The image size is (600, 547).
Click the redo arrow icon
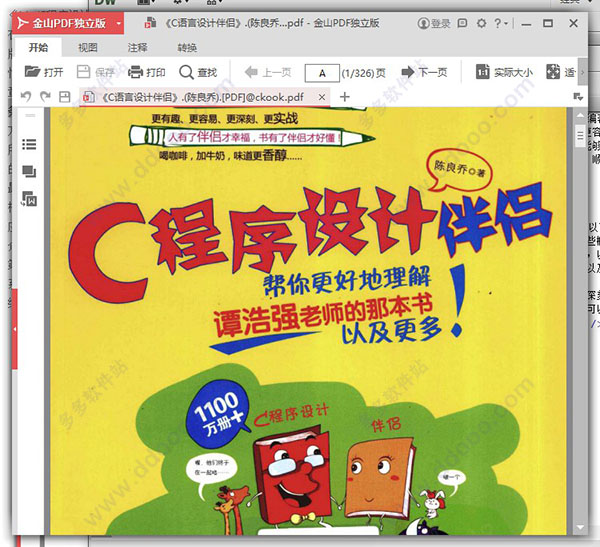tap(45, 96)
